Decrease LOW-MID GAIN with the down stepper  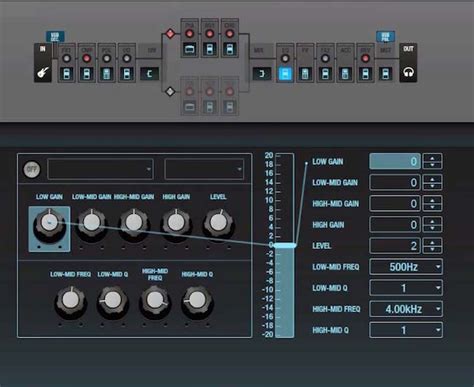[x=432, y=186]
